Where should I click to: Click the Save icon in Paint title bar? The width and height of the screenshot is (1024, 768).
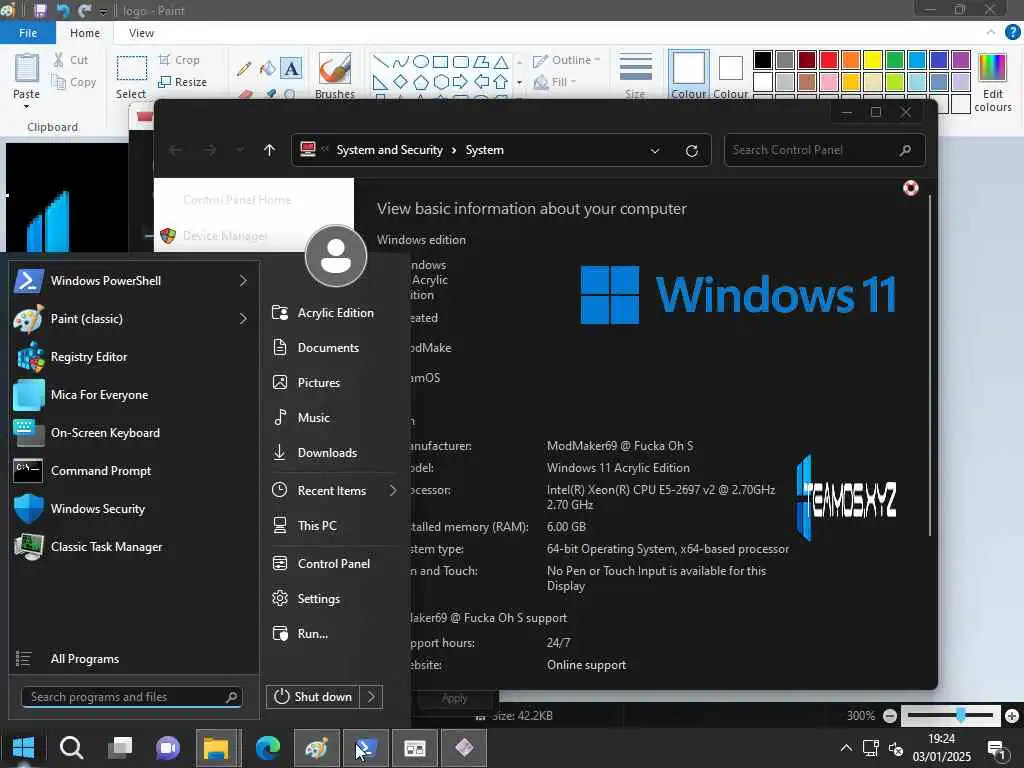[x=40, y=10]
